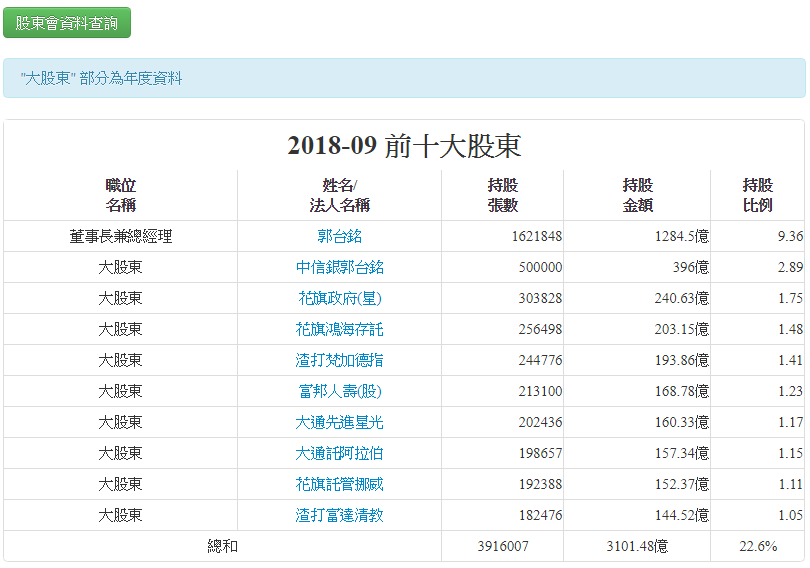Open the 渣打富達清教 link
Screen dimensions: 810x568
pyautogui.click(x=340, y=515)
